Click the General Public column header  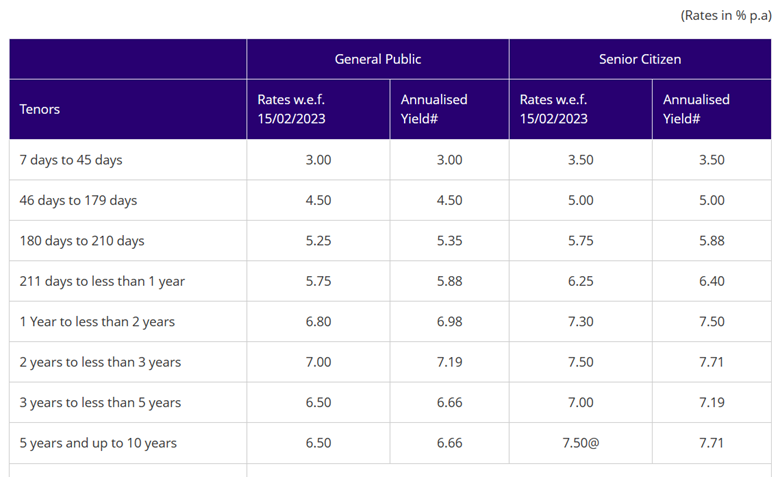(377, 59)
